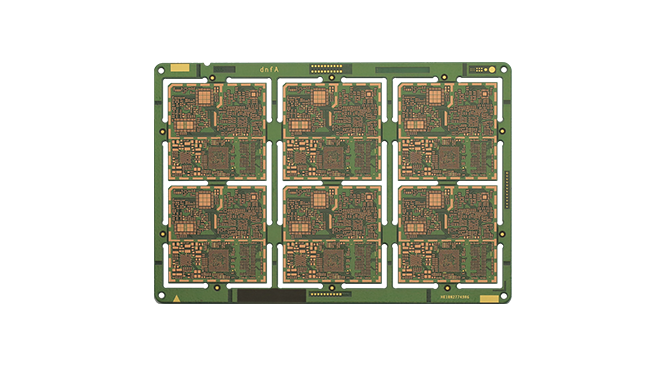The width and height of the screenshot is (665, 365).
Task: Select the bottom-left circuit board in panel
Action: 218,234
